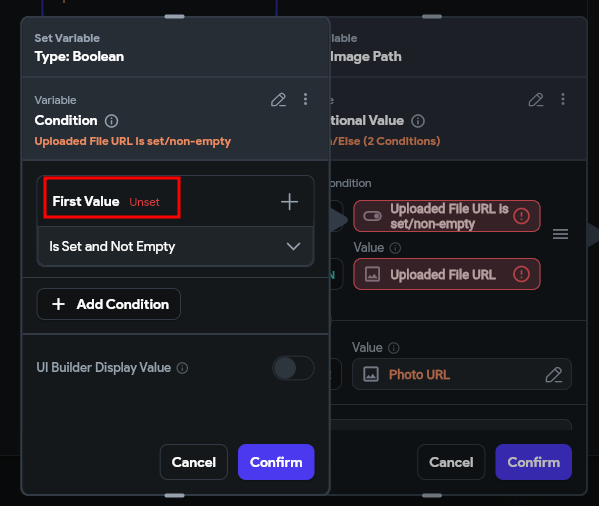Click the chevron arrow in the operator dropdown
Screen dimensions: 599x506
pyautogui.click(x=293, y=246)
